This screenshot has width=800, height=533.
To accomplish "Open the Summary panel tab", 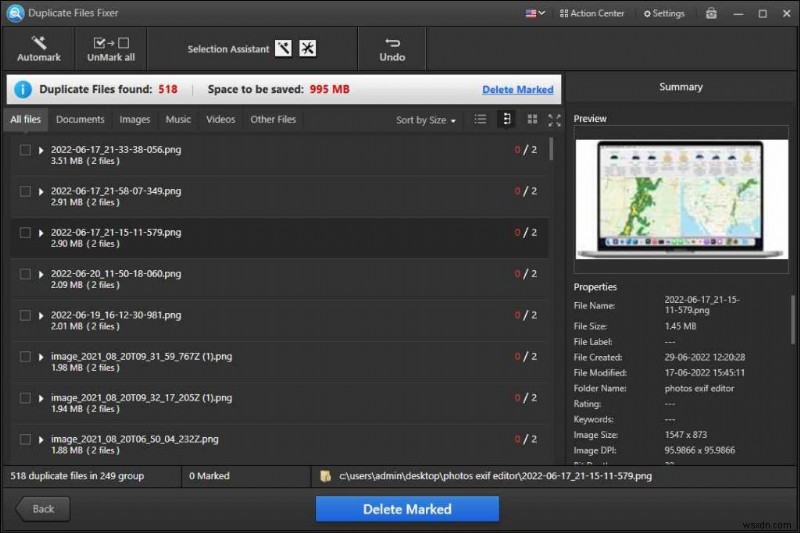I will [x=681, y=87].
